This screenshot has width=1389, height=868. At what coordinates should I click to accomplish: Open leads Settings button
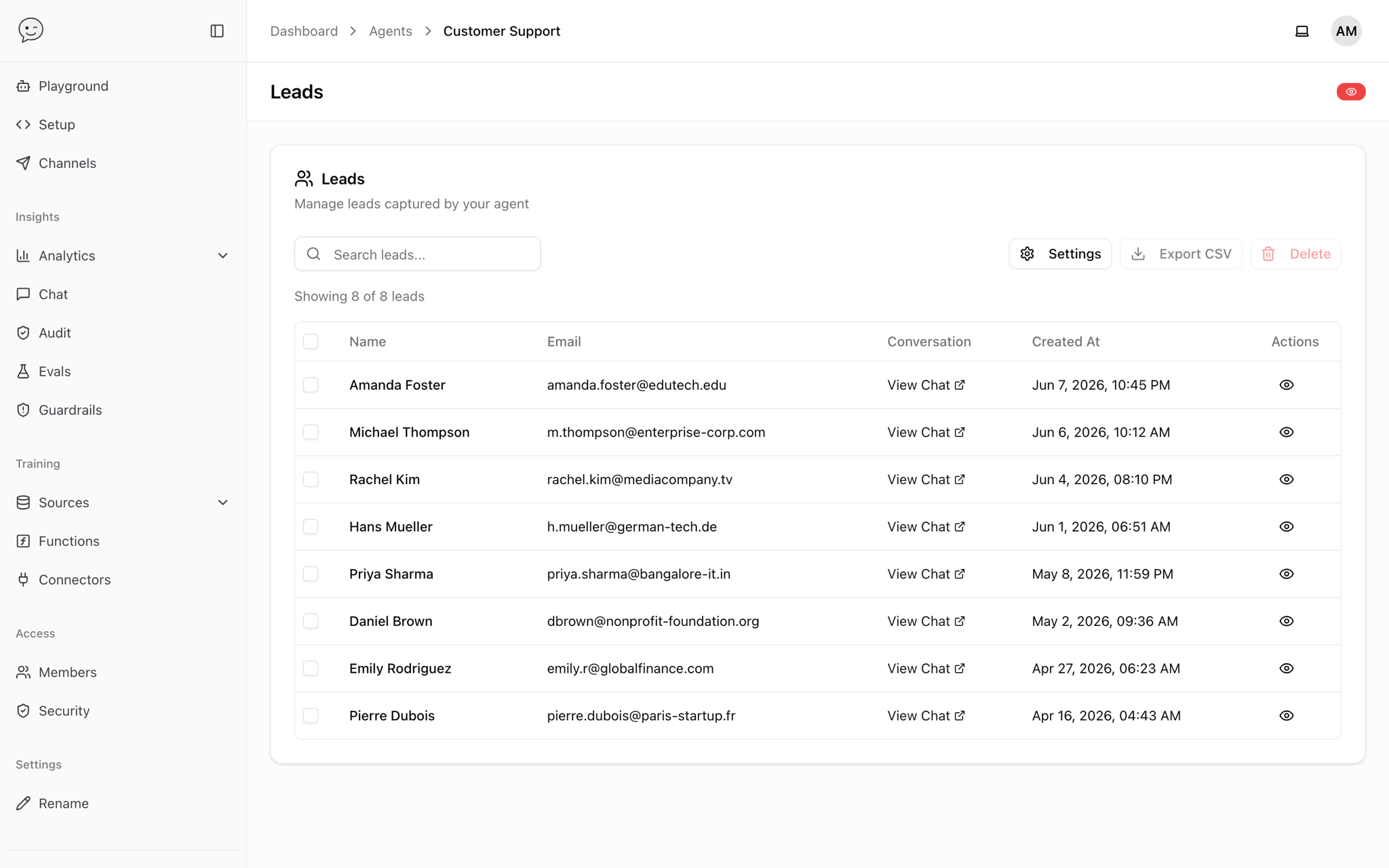(x=1060, y=254)
